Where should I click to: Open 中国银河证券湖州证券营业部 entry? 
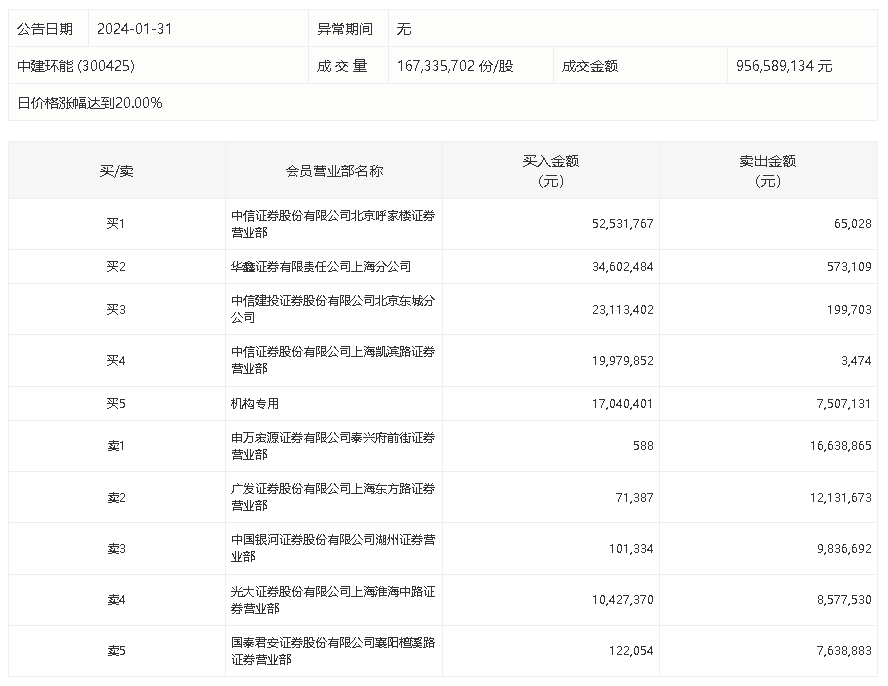(333, 548)
